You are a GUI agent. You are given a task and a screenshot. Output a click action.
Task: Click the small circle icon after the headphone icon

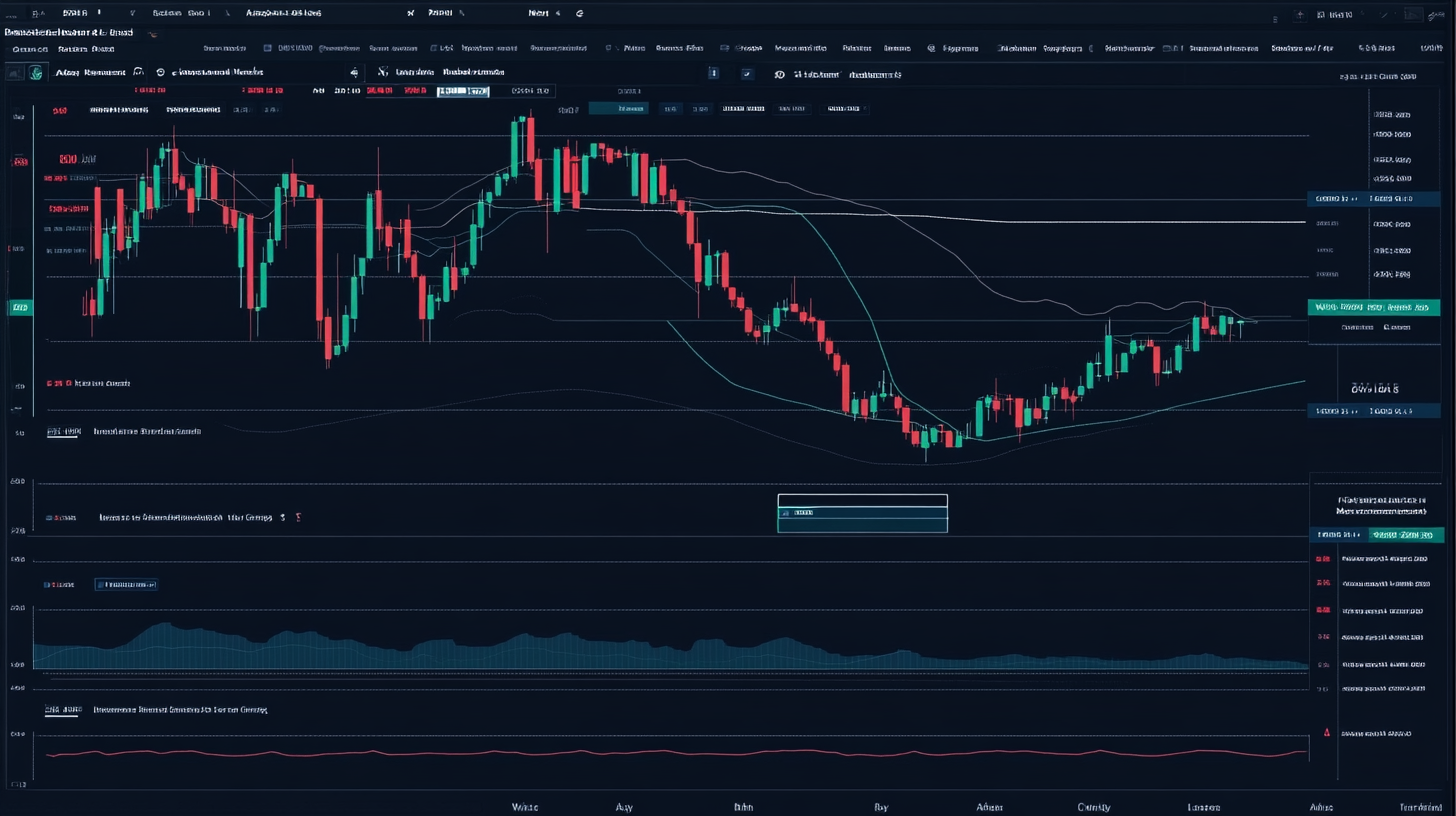click(160, 72)
